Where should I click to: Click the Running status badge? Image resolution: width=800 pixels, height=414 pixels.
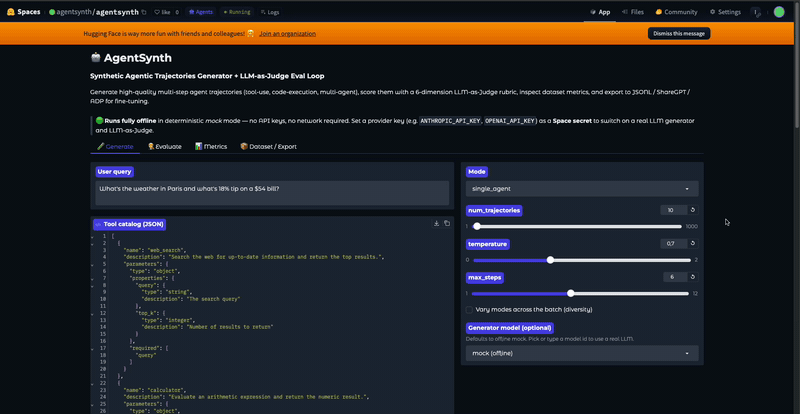(x=237, y=12)
